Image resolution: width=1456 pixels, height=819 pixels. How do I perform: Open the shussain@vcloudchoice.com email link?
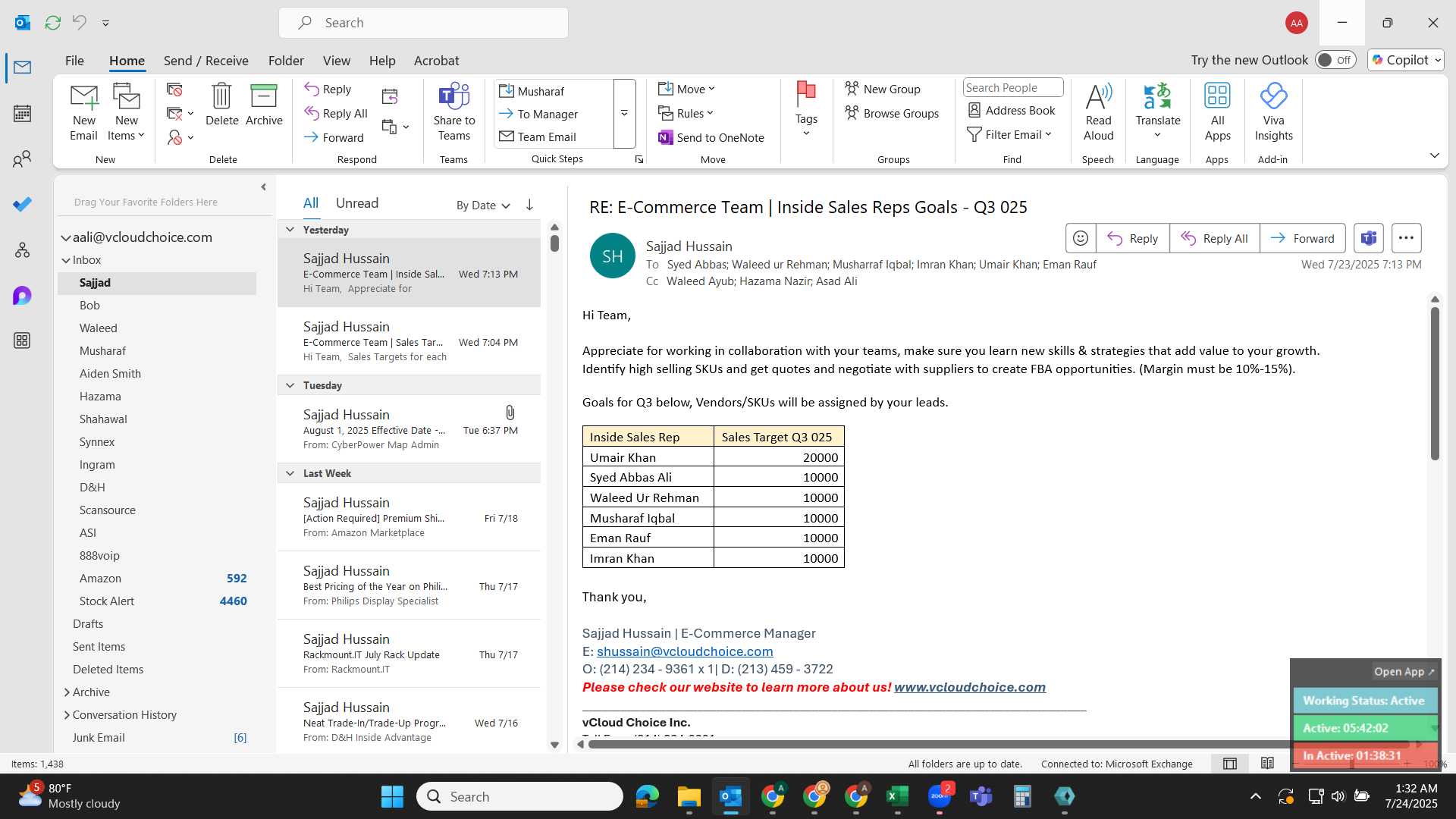coord(685,651)
